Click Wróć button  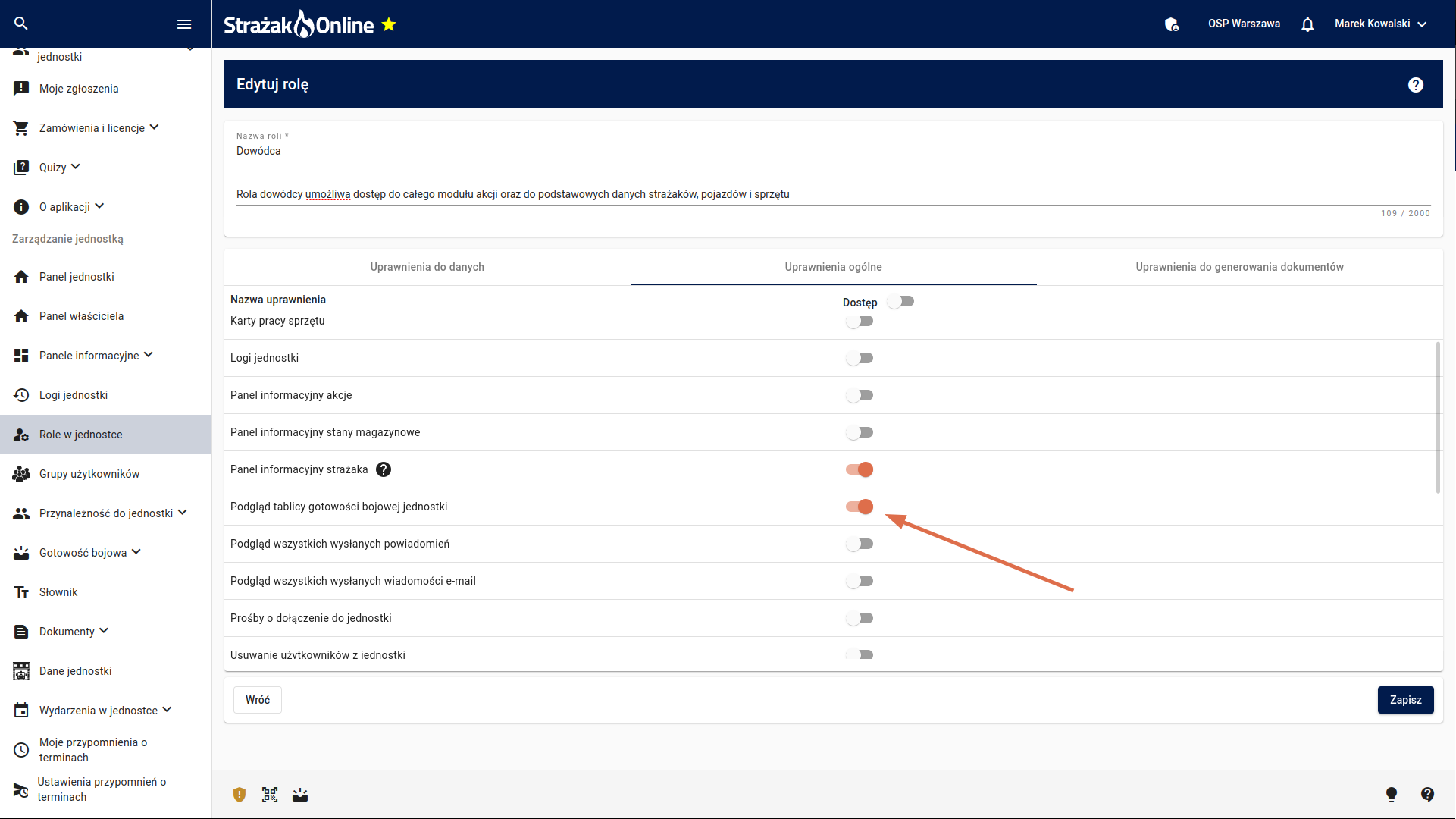(258, 700)
